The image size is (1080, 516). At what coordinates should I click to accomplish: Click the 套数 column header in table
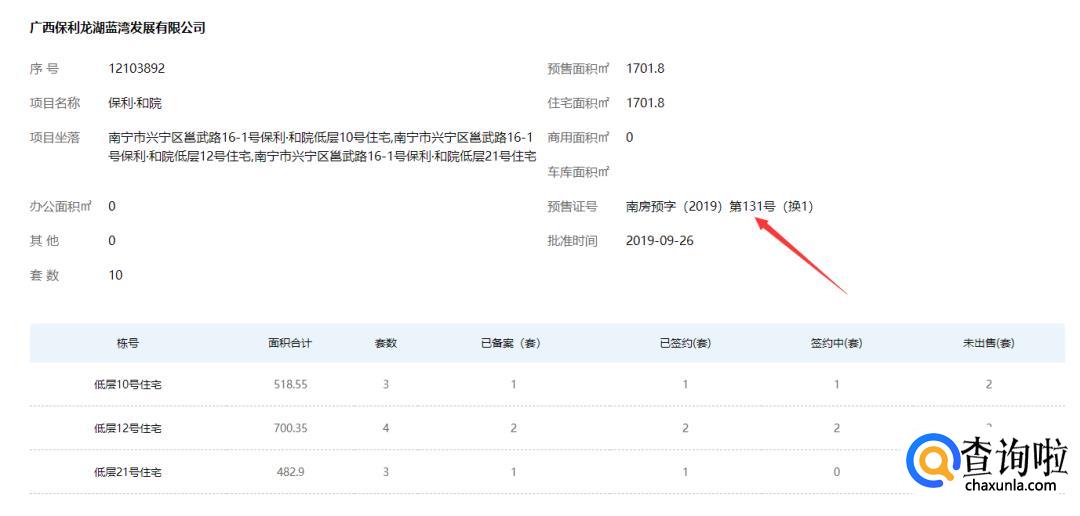point(385,343)
